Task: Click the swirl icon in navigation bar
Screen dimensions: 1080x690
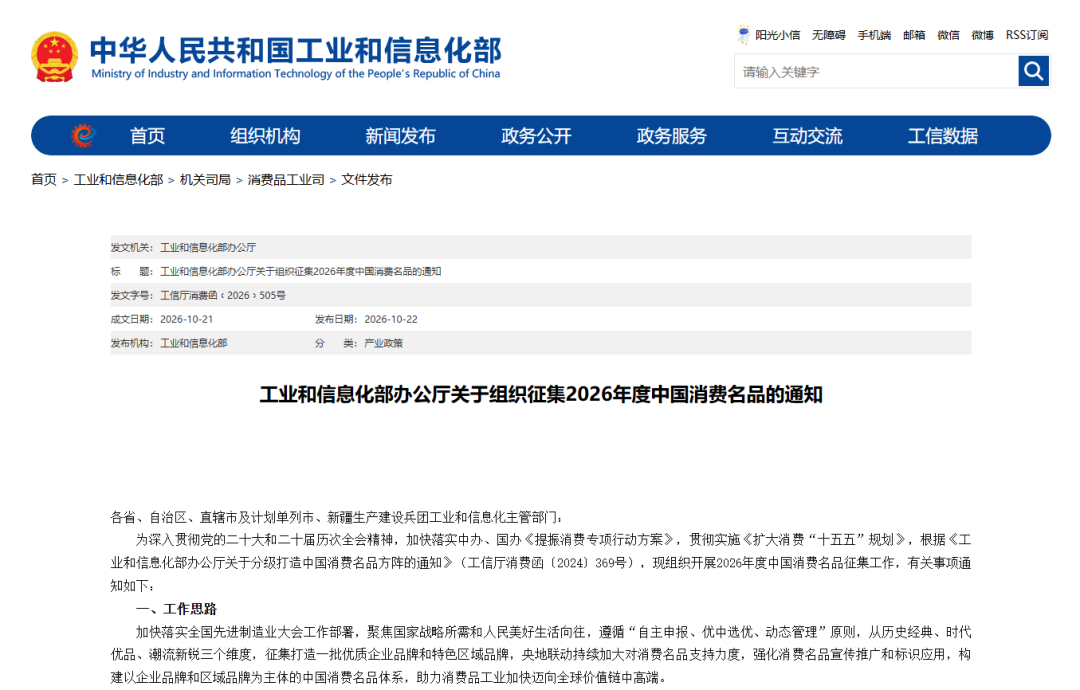Action: coord(83,136)
